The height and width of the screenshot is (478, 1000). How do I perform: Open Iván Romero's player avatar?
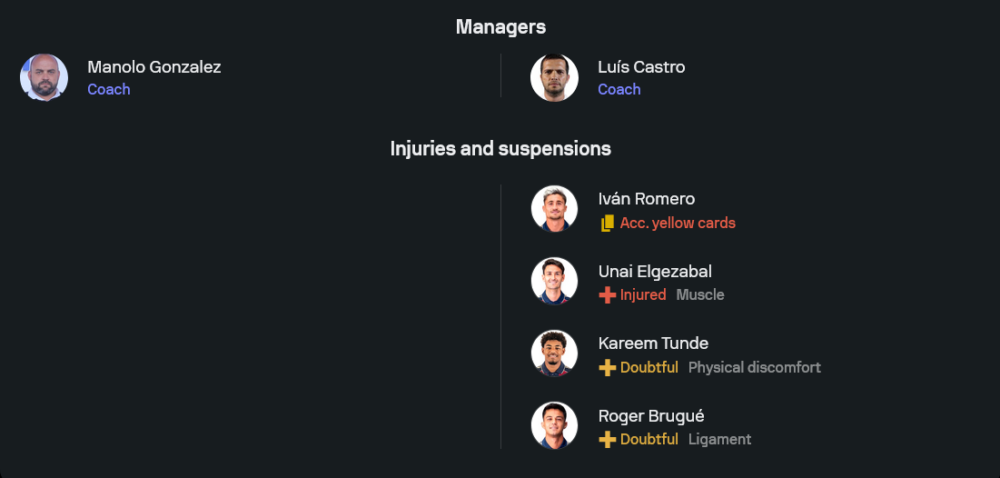point(554,210)
